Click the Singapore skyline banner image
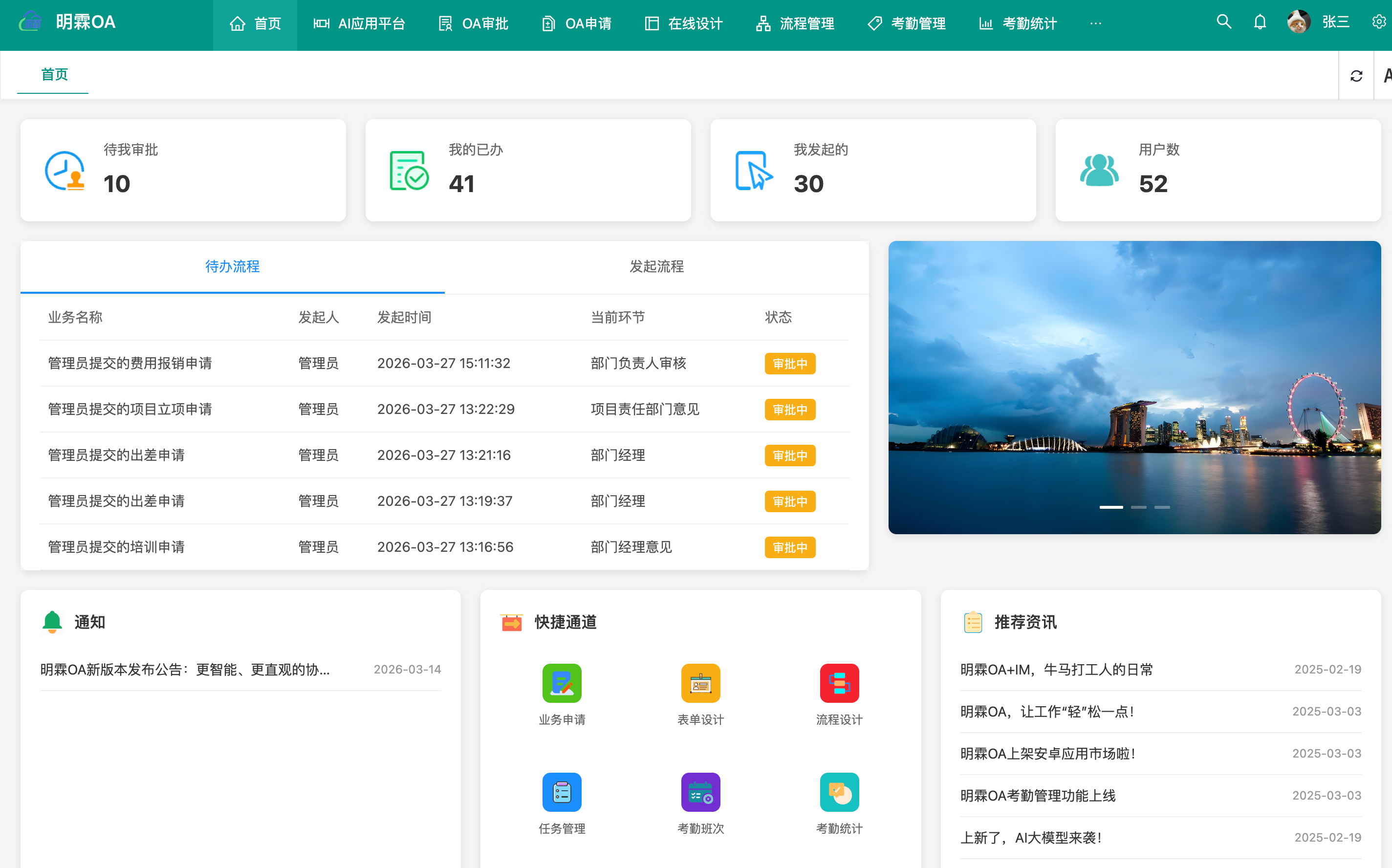Image resolution: width=1392 pixels, height=868 pixels. pos(1134,388)
